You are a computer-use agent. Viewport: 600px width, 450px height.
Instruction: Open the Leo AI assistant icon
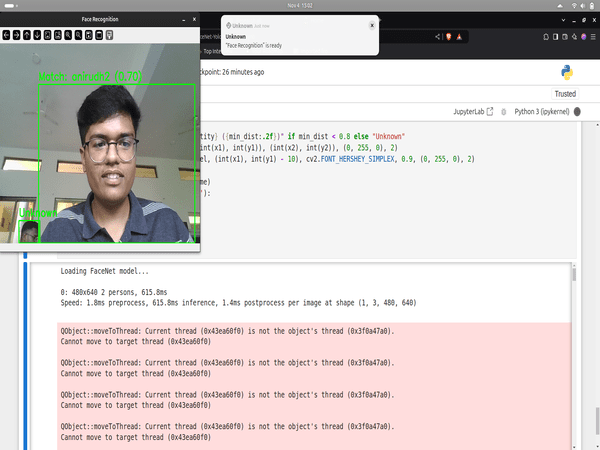coord(574,37)
